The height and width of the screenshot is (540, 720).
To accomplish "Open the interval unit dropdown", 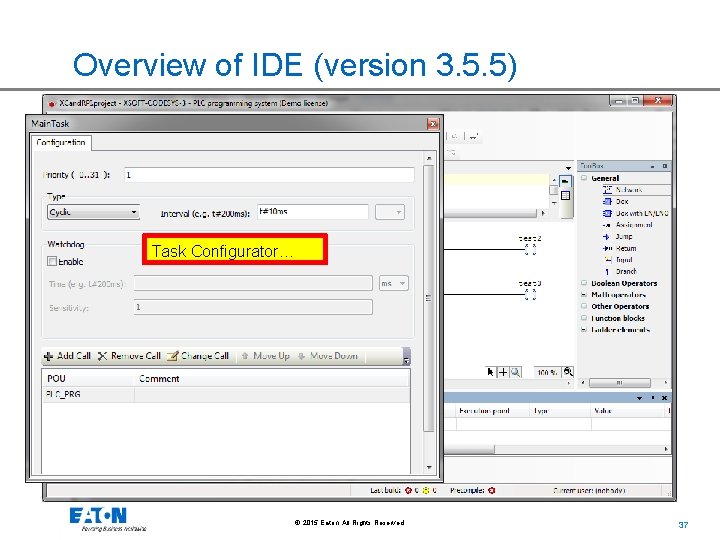I will pos(390,212).
